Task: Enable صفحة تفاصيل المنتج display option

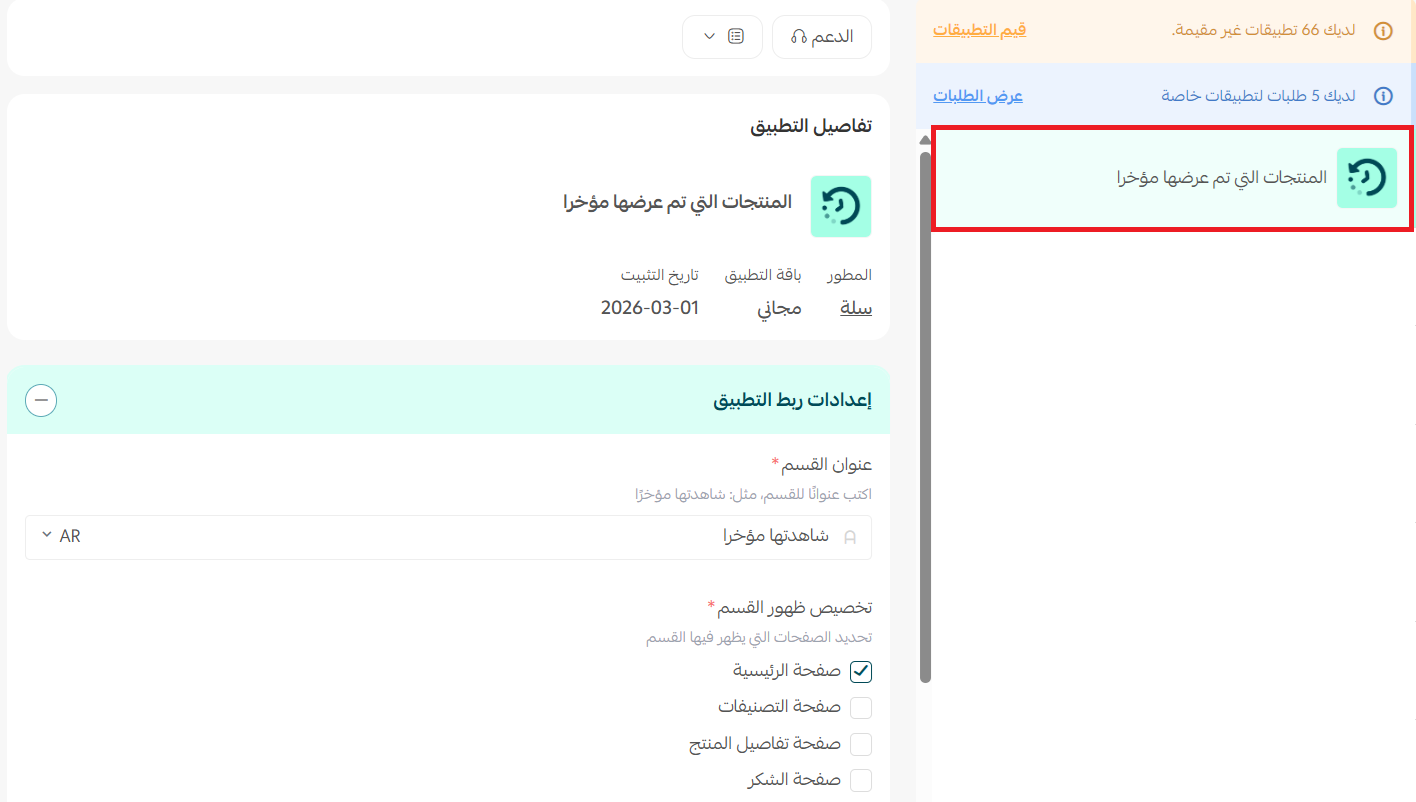Action: pos(860,743)
